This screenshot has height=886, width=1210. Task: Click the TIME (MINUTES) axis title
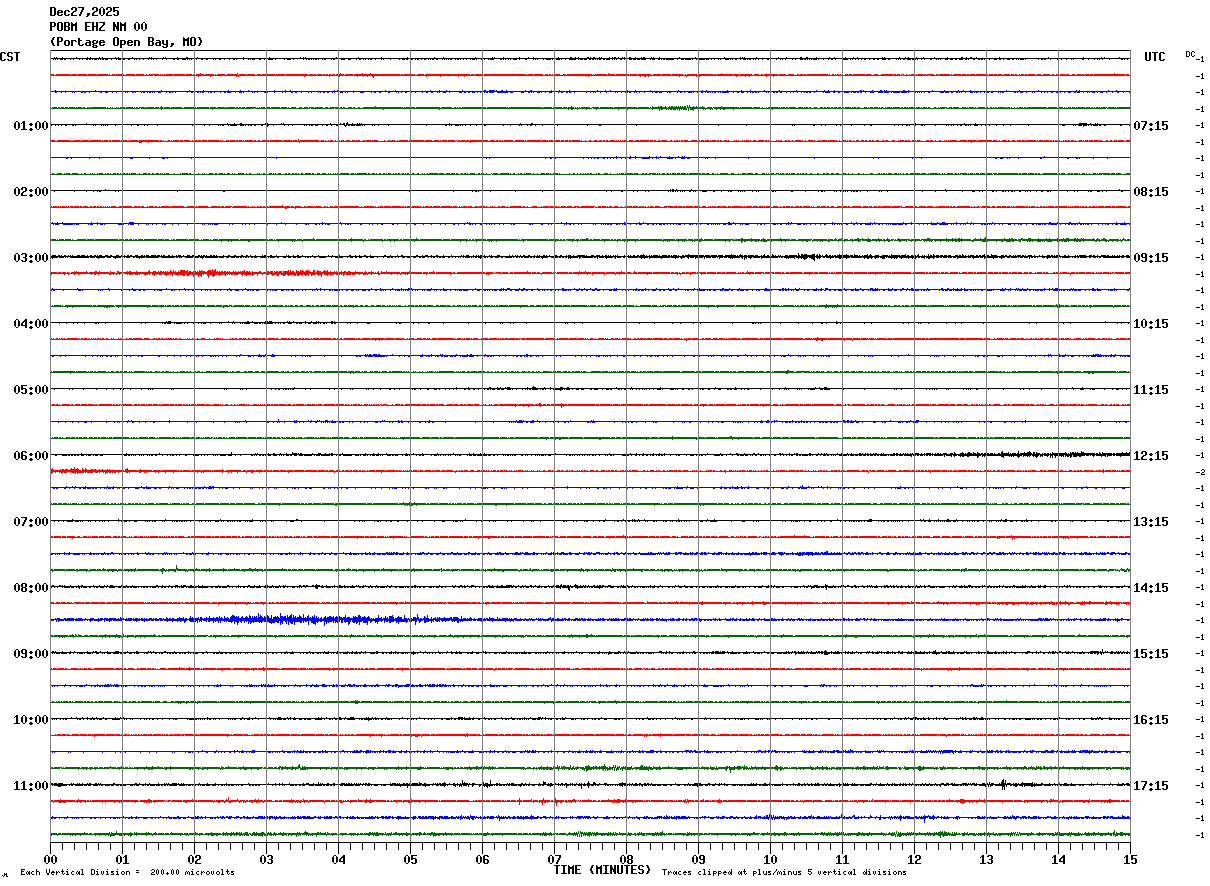602,870
